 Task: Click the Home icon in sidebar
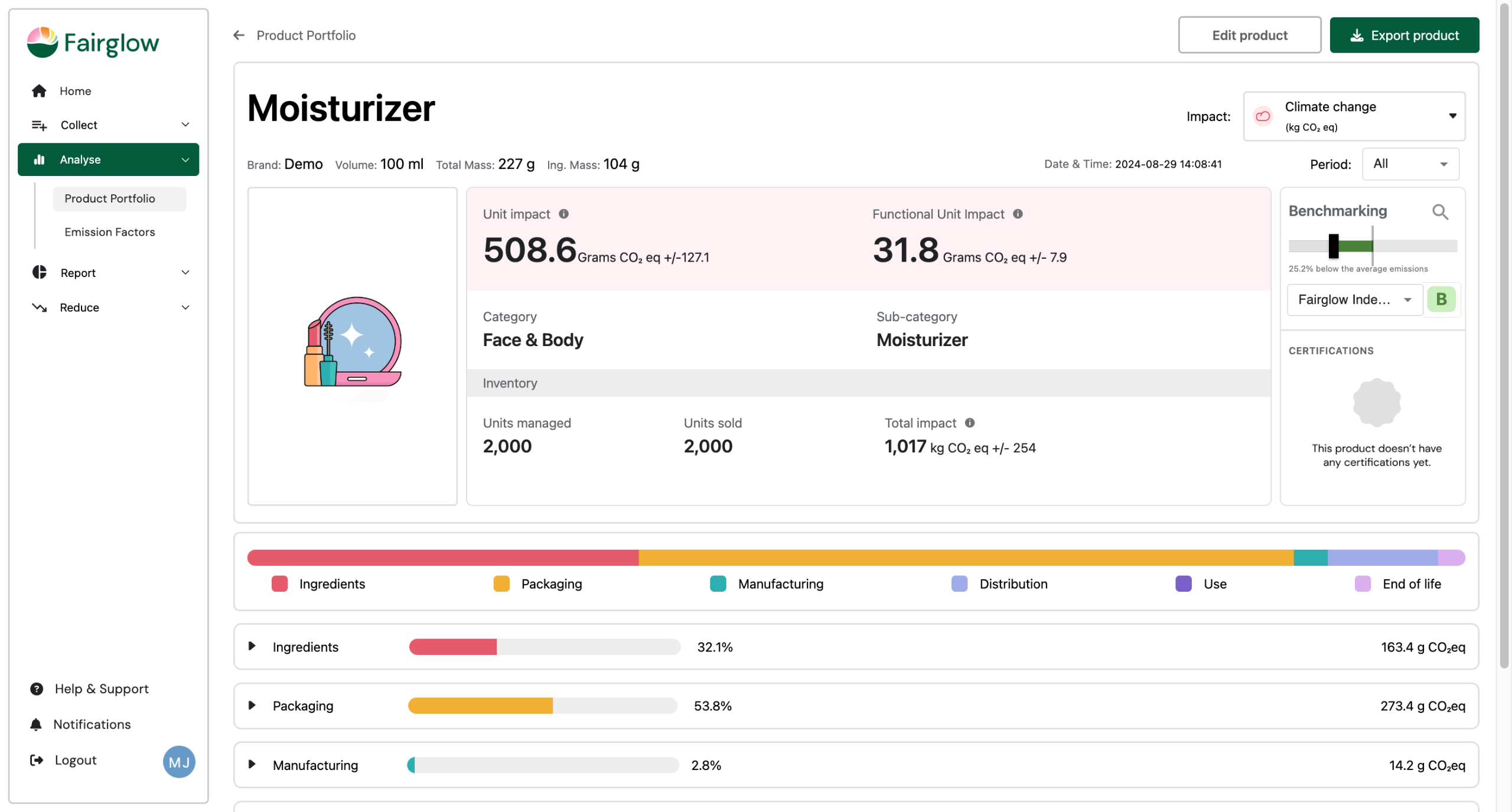click(39, 91)
